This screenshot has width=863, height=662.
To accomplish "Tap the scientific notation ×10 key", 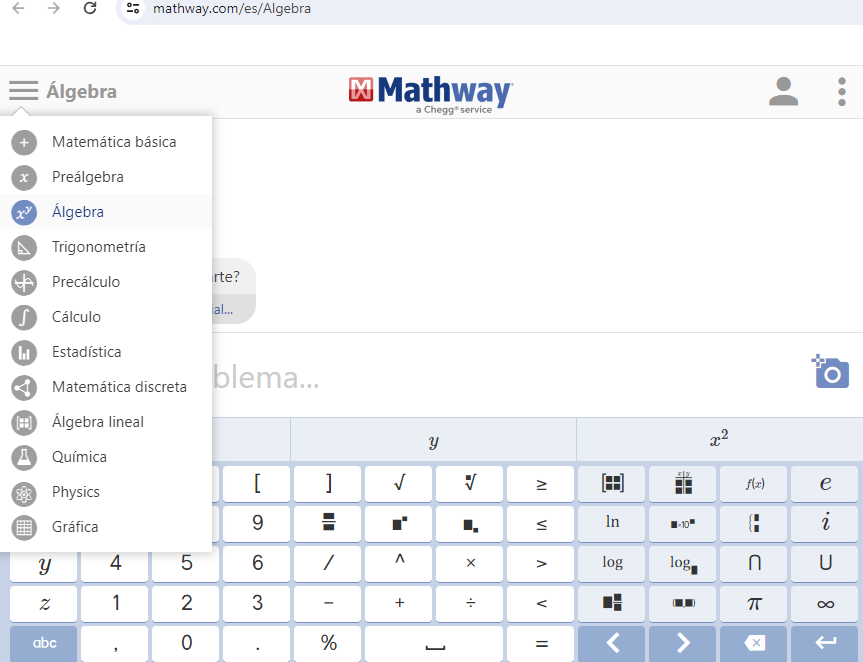I will (x=683, y=523).
